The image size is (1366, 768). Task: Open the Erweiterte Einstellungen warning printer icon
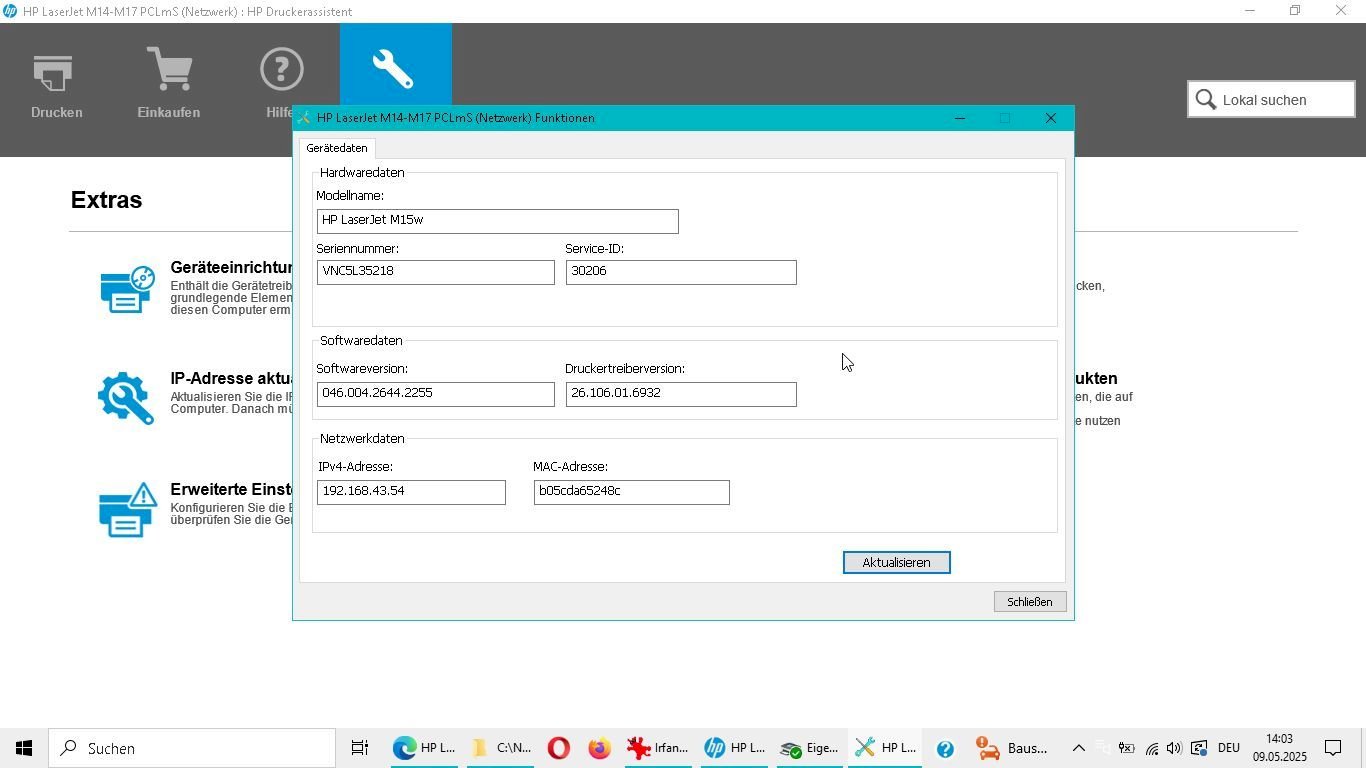point(127,510)
